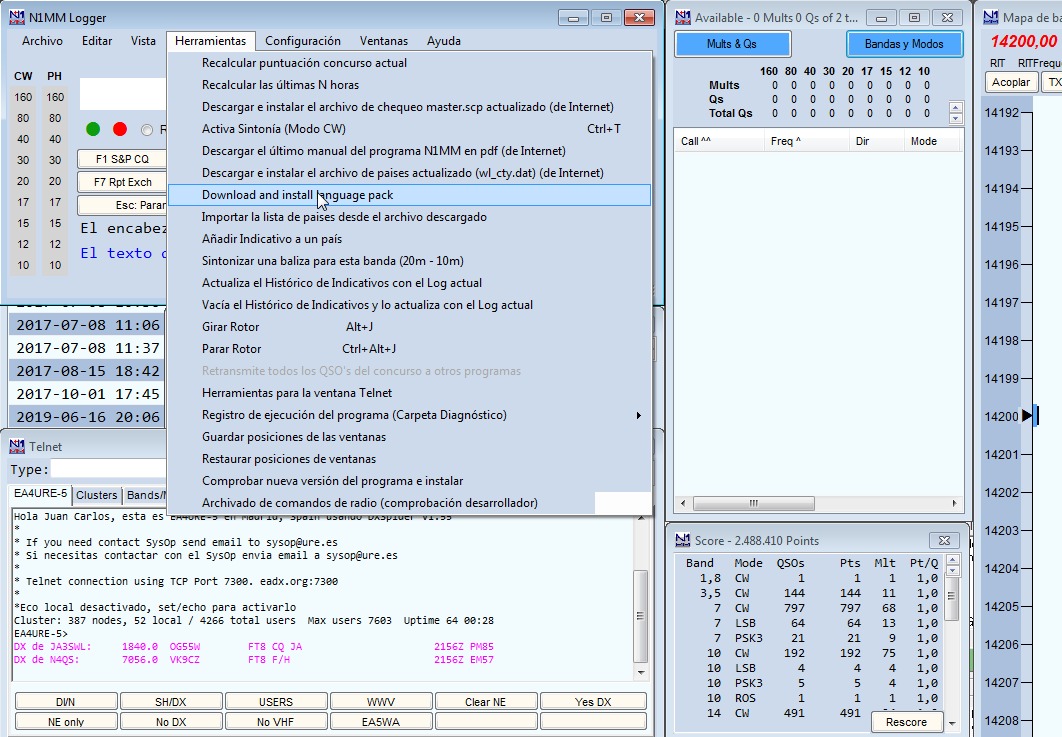Open Herramientas para la ventana Telnet
Viewport: 1062px width, 737px height.
409,393
